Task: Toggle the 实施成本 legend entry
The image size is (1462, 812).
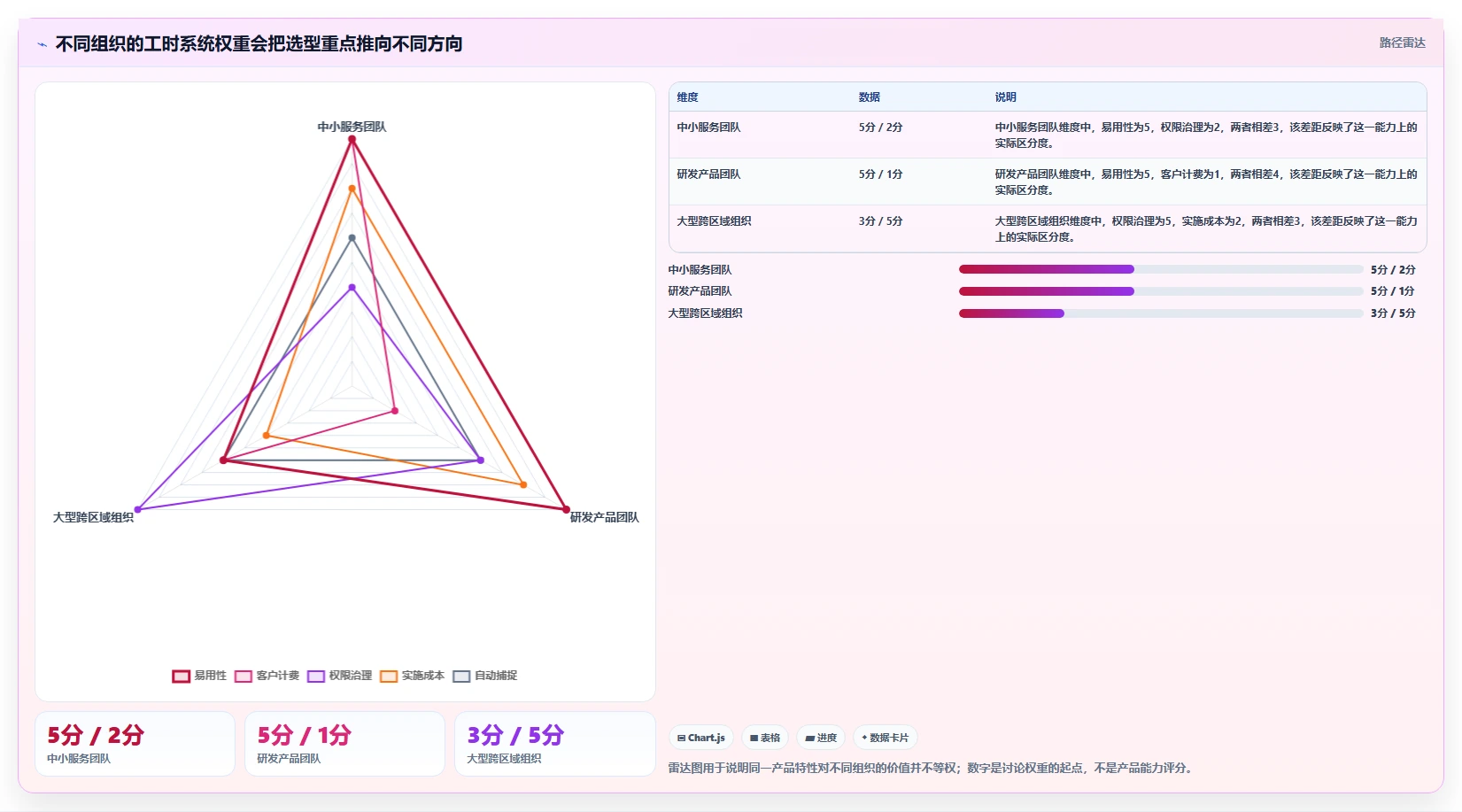Action: [x=412, y=676]
